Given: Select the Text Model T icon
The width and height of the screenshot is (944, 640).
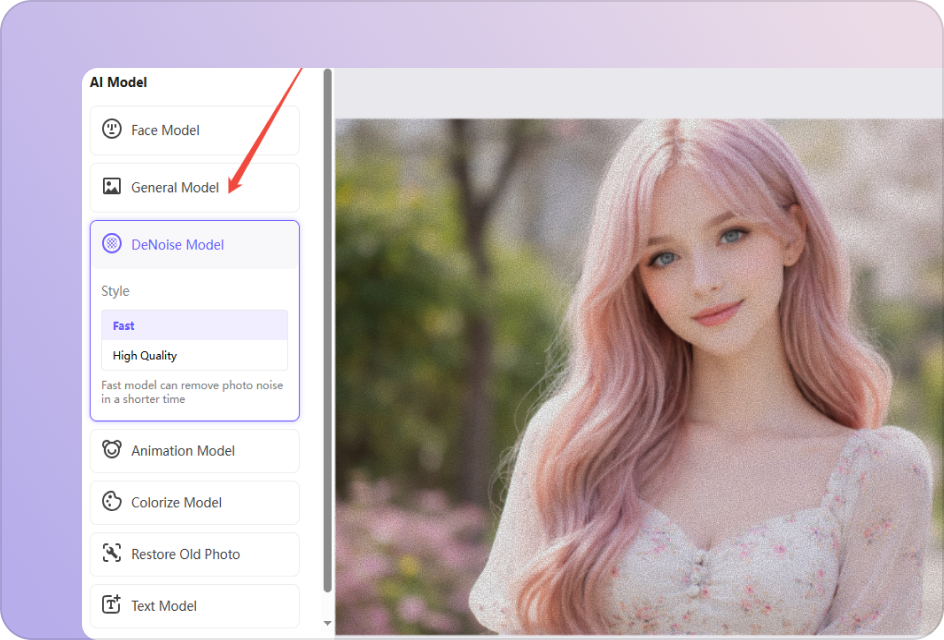Looking at the screenshot, I should coord(114,606).
